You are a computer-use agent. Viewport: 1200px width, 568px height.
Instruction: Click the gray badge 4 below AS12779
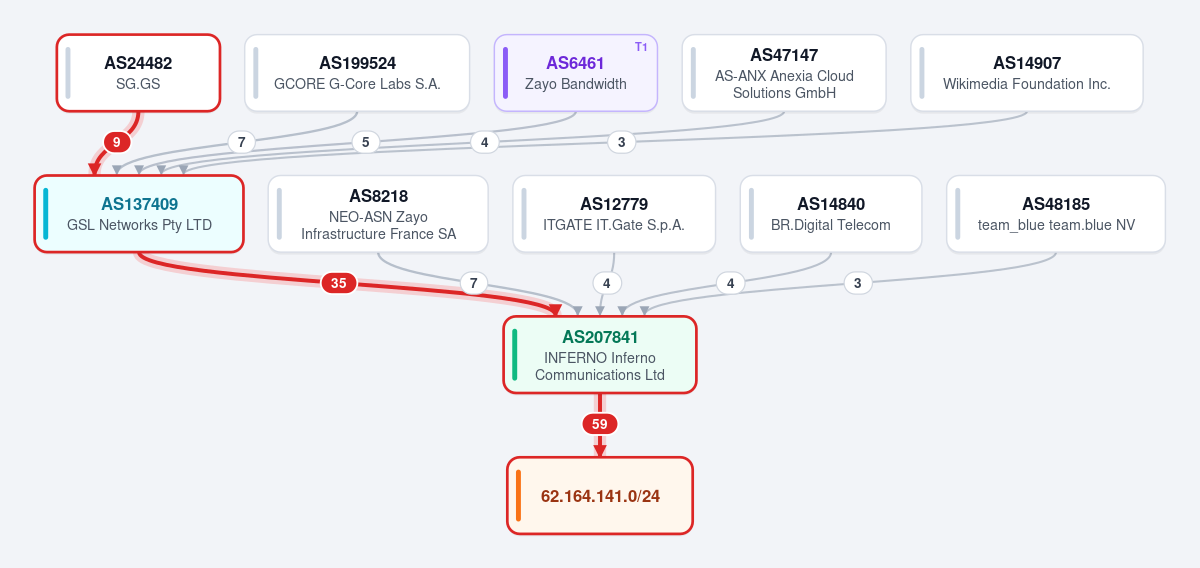[607, 283]
